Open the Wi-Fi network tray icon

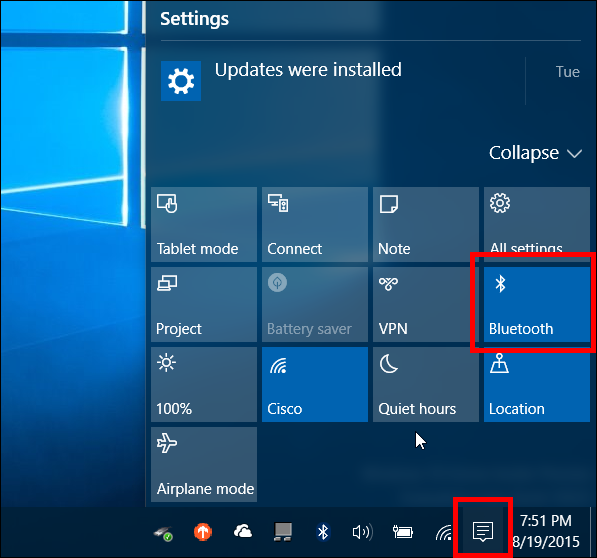444,532
